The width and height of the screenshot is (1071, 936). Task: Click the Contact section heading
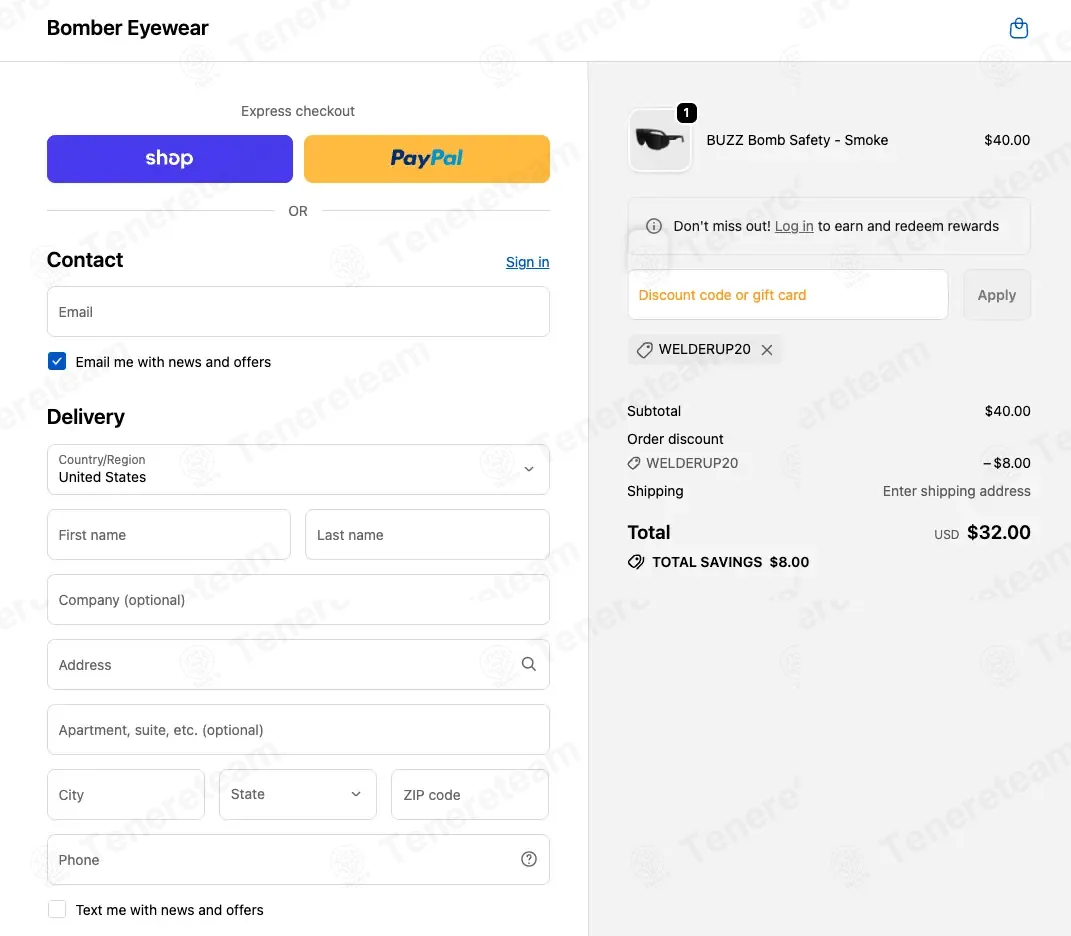coord(85,260)
